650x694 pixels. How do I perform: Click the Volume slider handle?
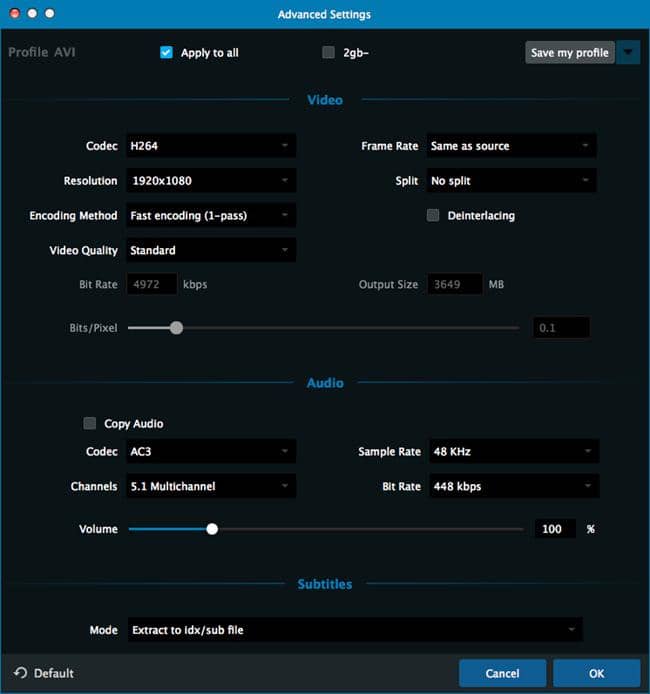pyautogui.click(x=212, y=529)
